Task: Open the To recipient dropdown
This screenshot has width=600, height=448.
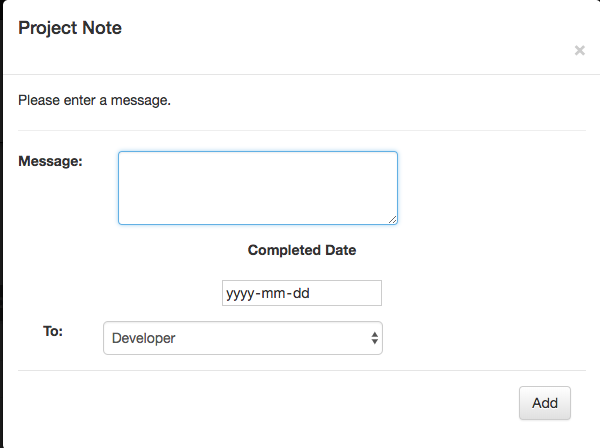Action: 243,338
